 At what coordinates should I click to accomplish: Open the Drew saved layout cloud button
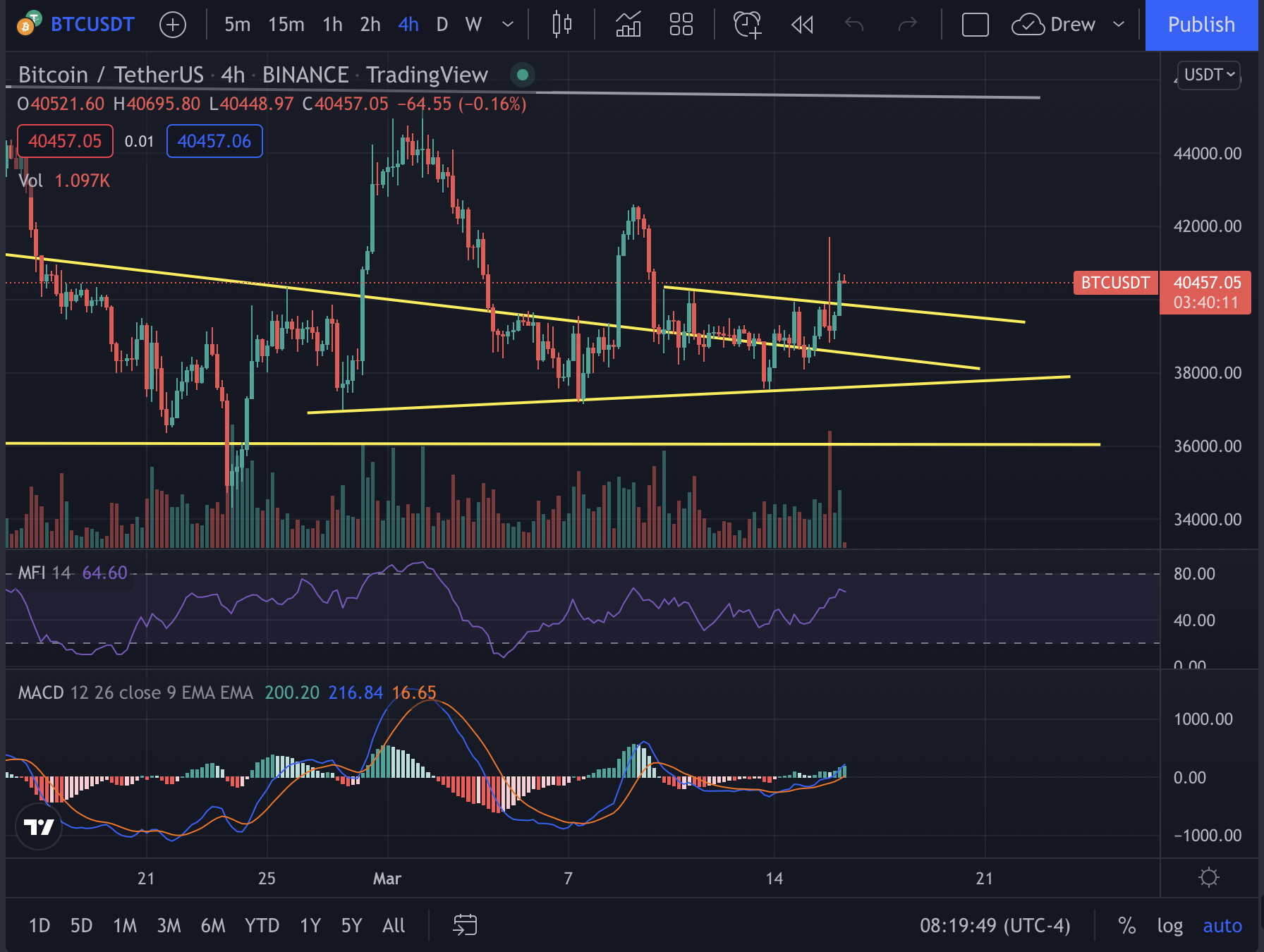point(1053,25)
